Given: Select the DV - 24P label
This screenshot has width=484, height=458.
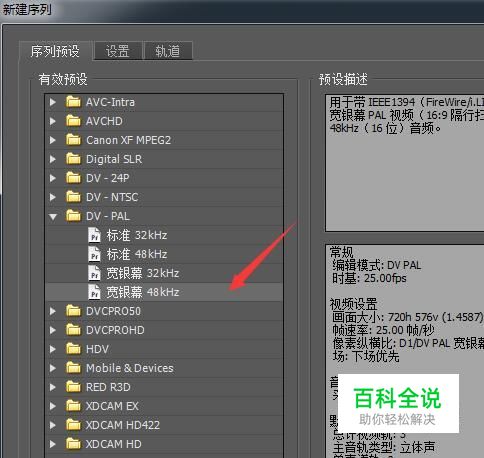Looking at the screenshot, I should (x=108, y=178).
